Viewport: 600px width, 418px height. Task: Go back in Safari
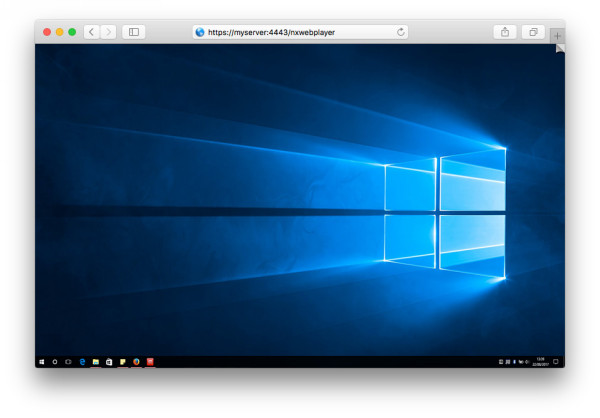pos(91,32)
